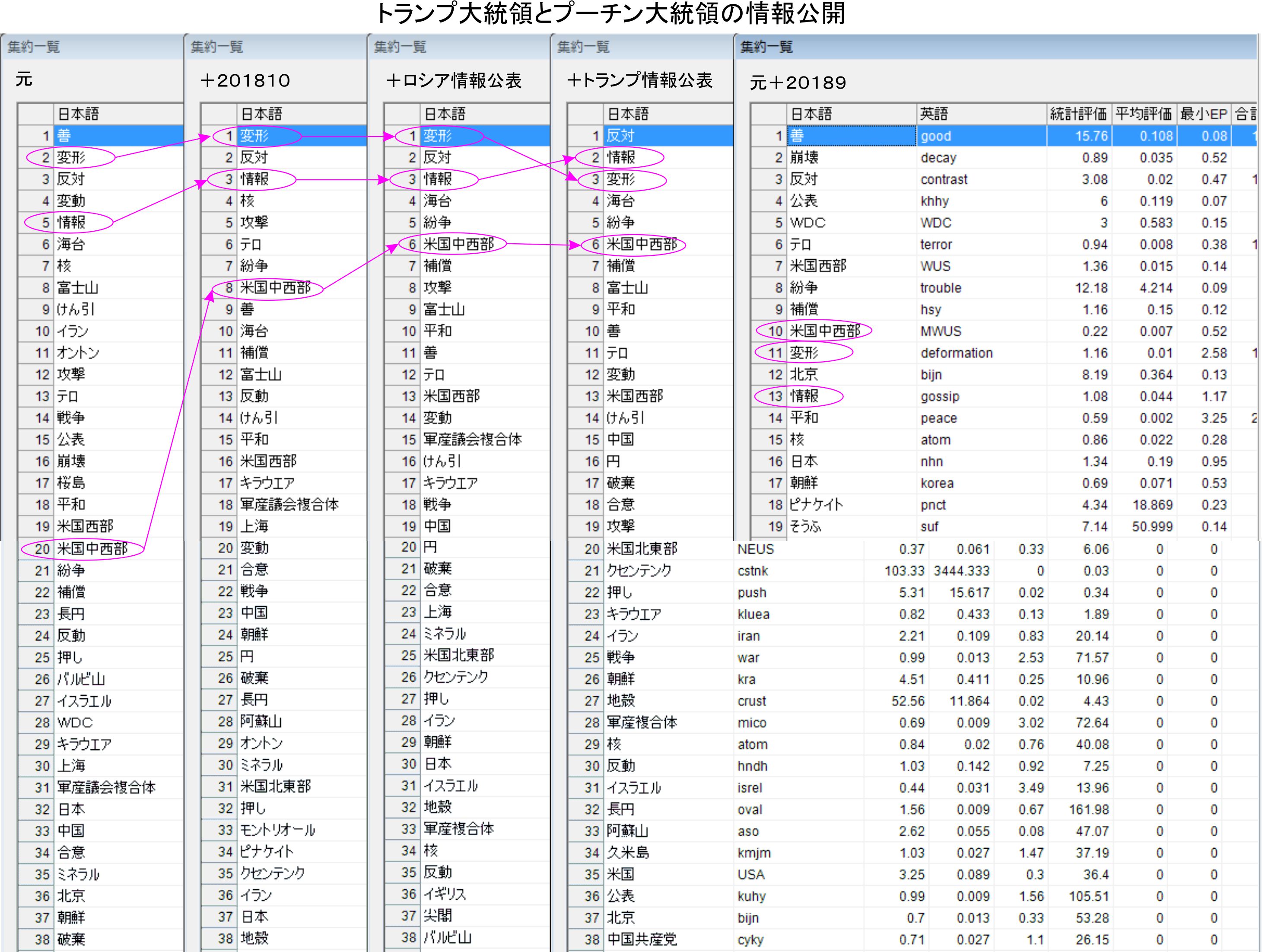This screenshot has width=1262, height=952.
Task: Click the good cell in 英語 column
Action: (x=936, y=136)
